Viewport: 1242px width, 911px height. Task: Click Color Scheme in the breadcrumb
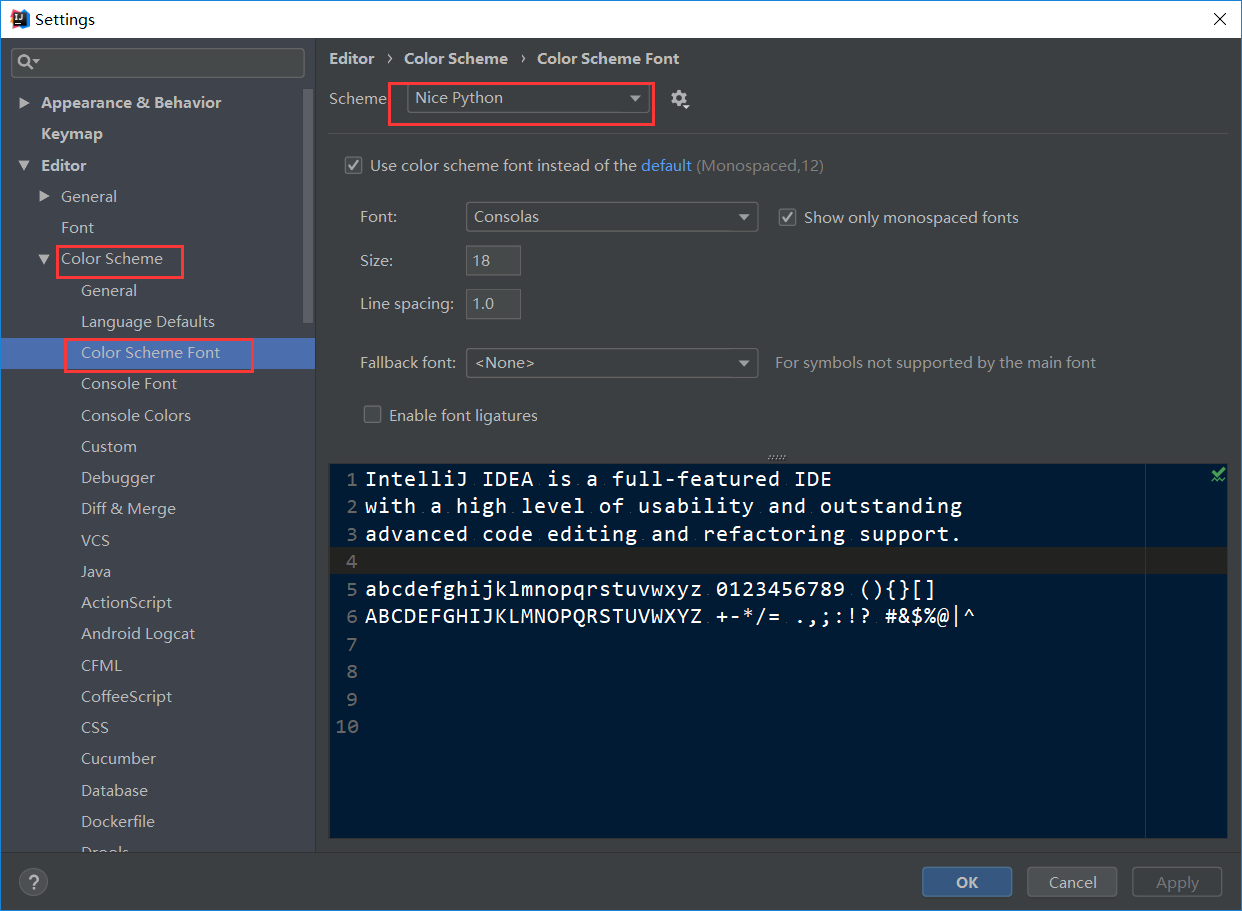(x=456, y=59)
